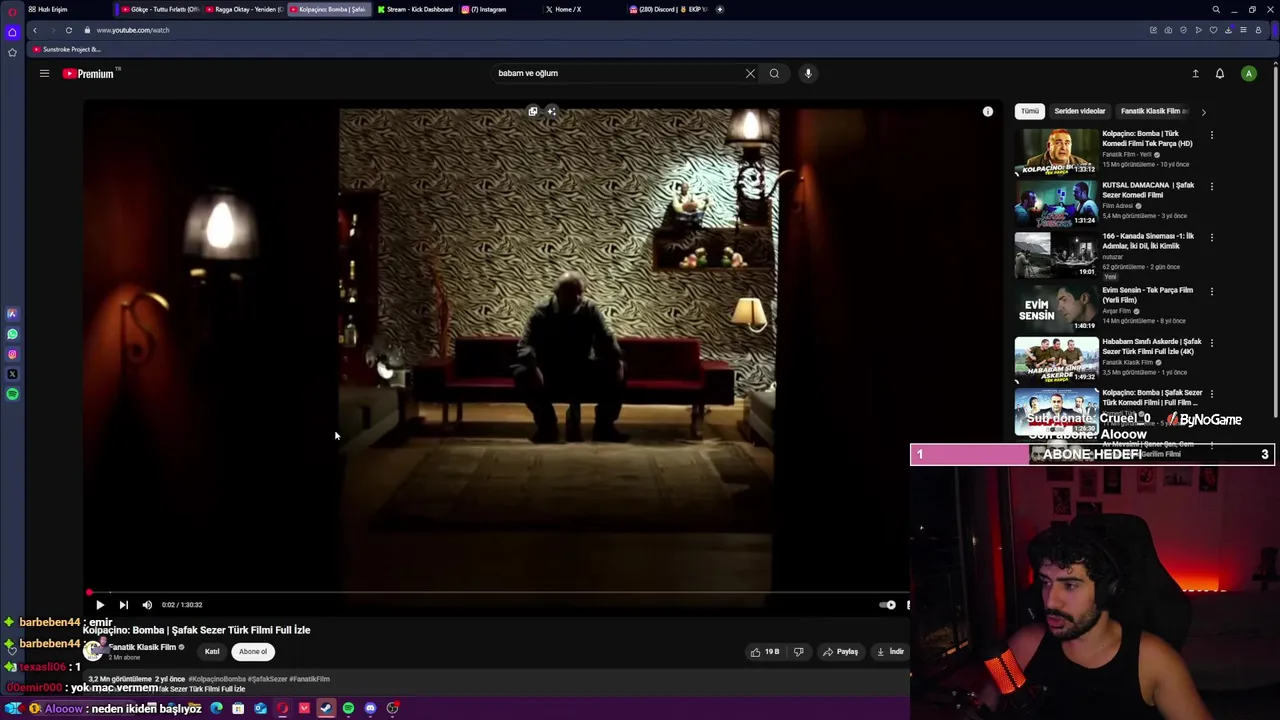Run the search with the magnifier button

click(x=774, y=73)
